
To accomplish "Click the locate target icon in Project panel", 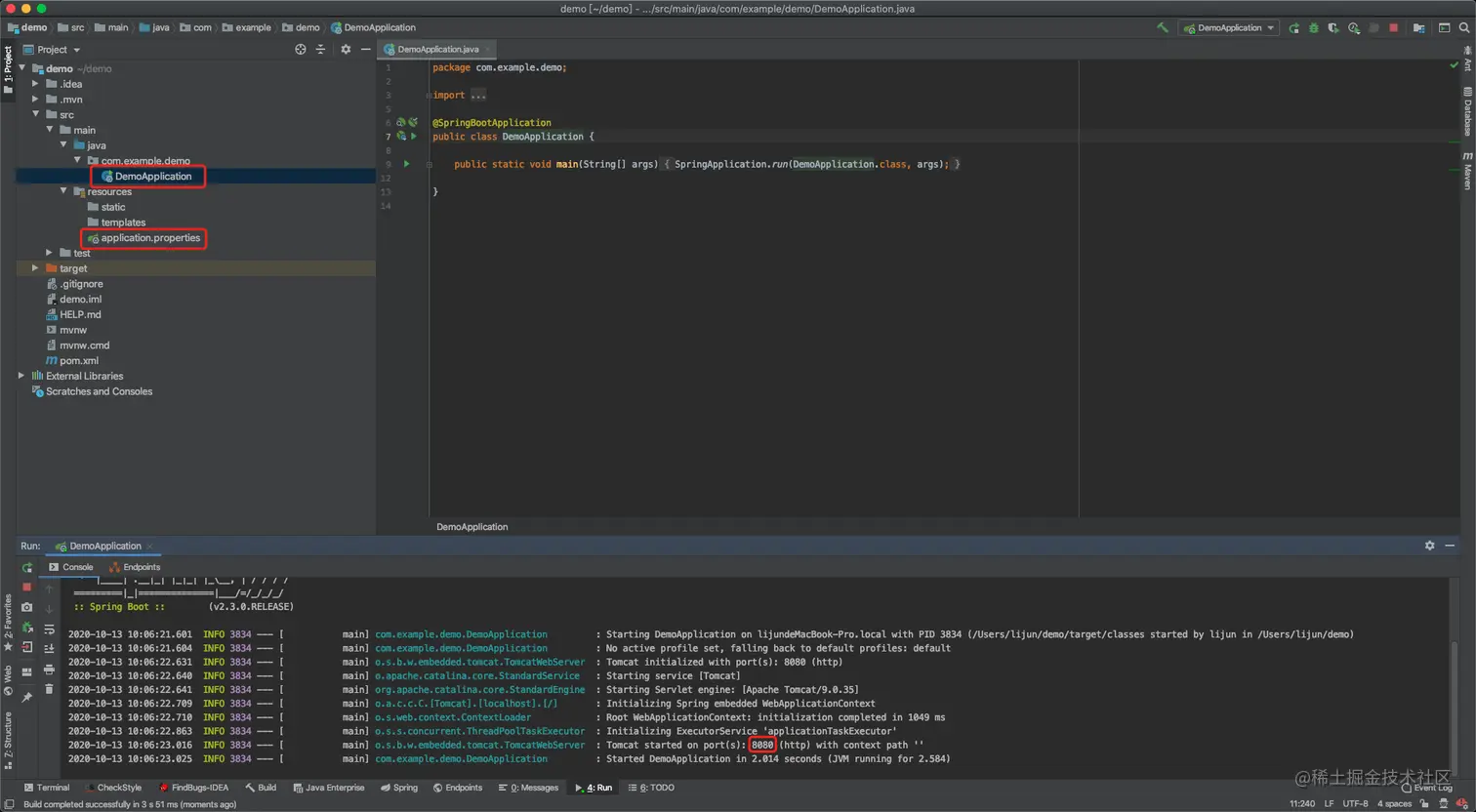I will (x=300, y=49).
